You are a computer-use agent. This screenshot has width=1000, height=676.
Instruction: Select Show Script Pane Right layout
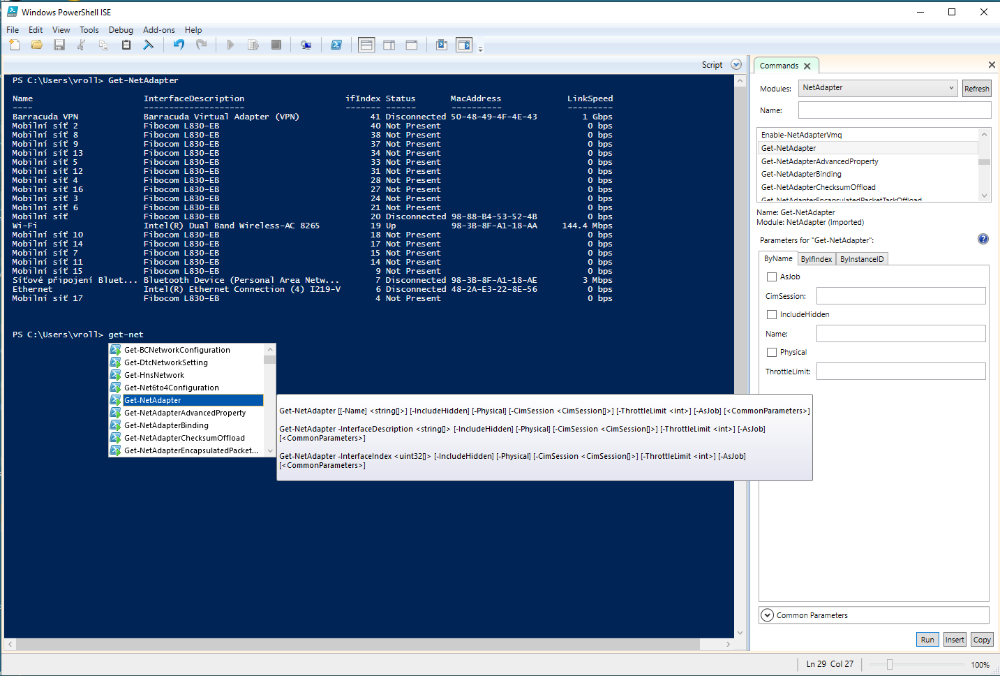click(388, 44)
